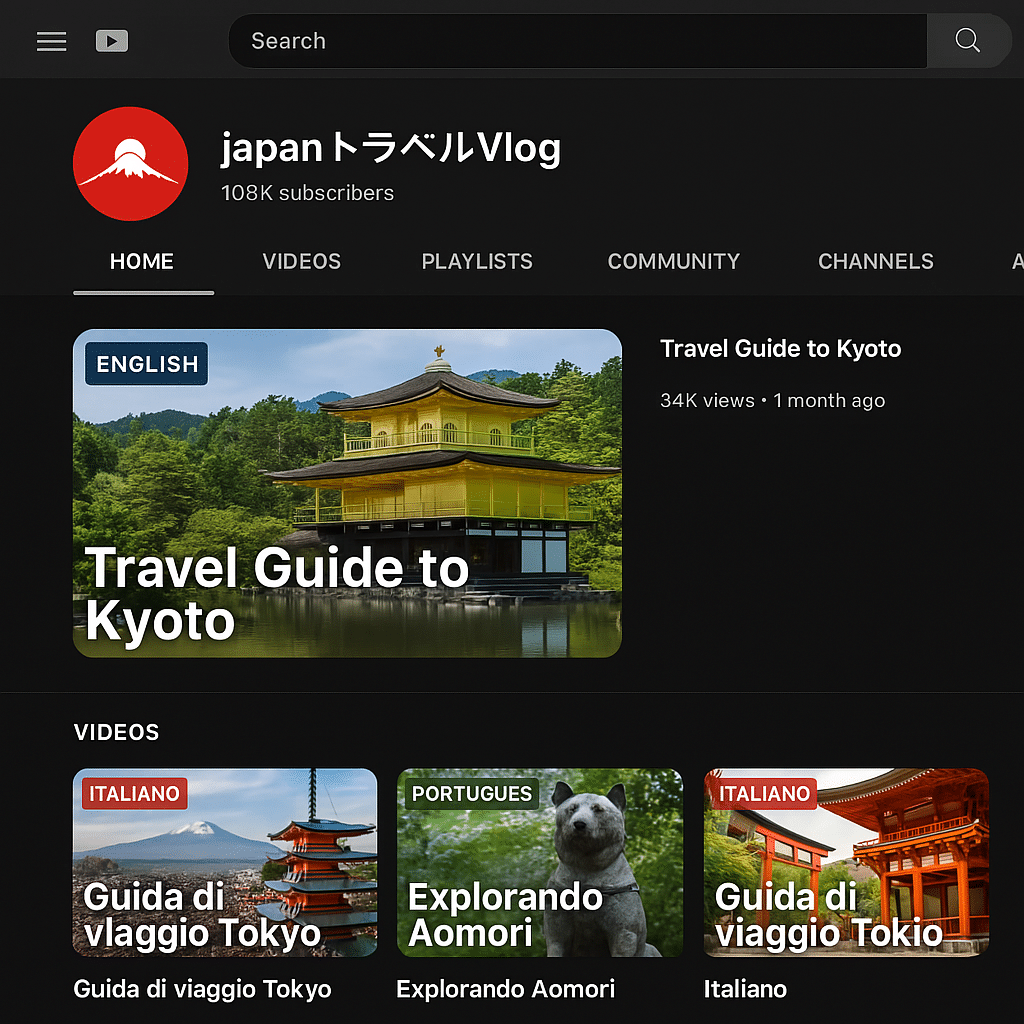Click ITALIANO badge on Mount Fuji thumbnail
This screenshot has width=1024, height=1024.
[x=135, y=793]
